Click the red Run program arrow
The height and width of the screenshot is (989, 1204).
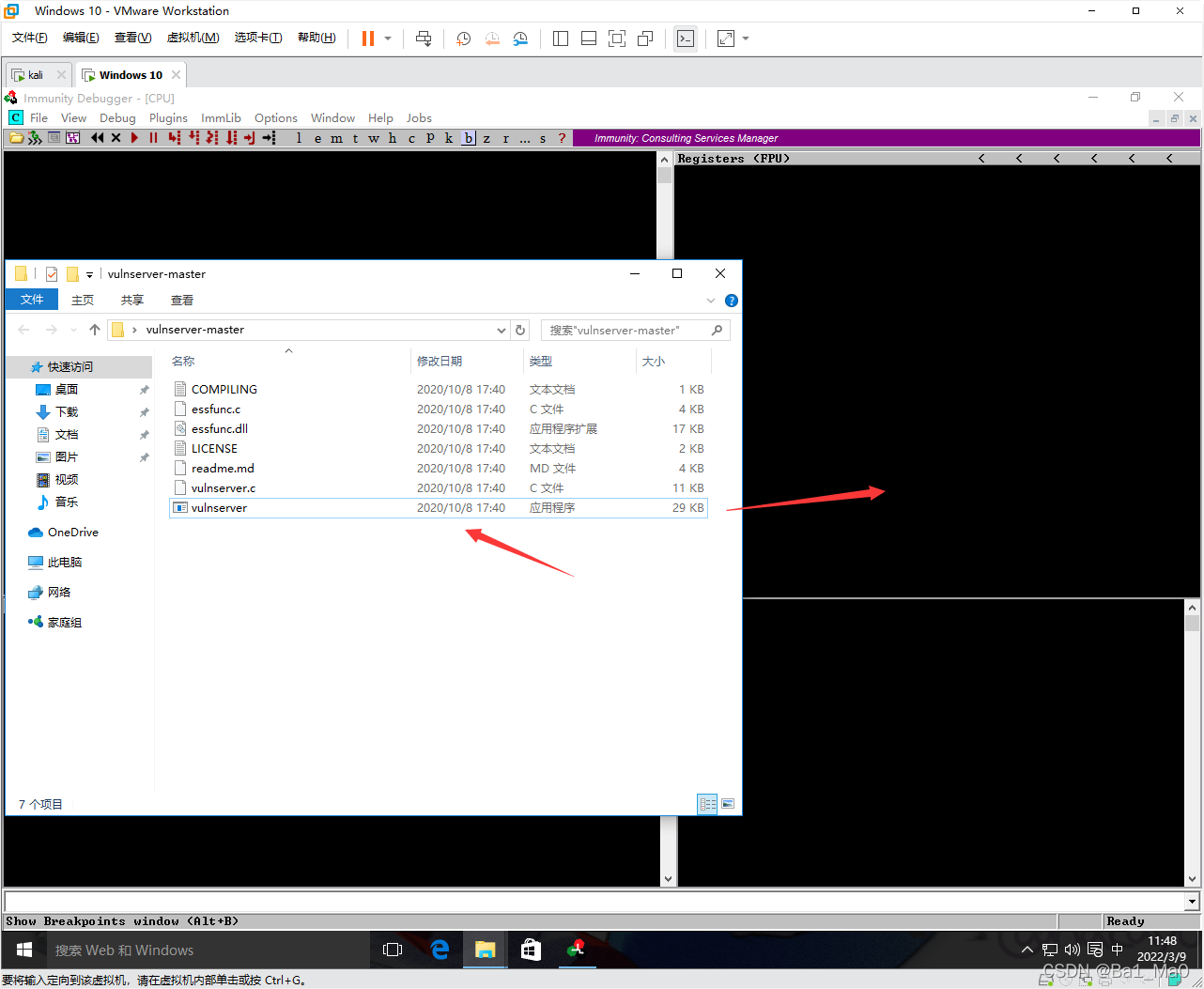click(x=135, y=138)
